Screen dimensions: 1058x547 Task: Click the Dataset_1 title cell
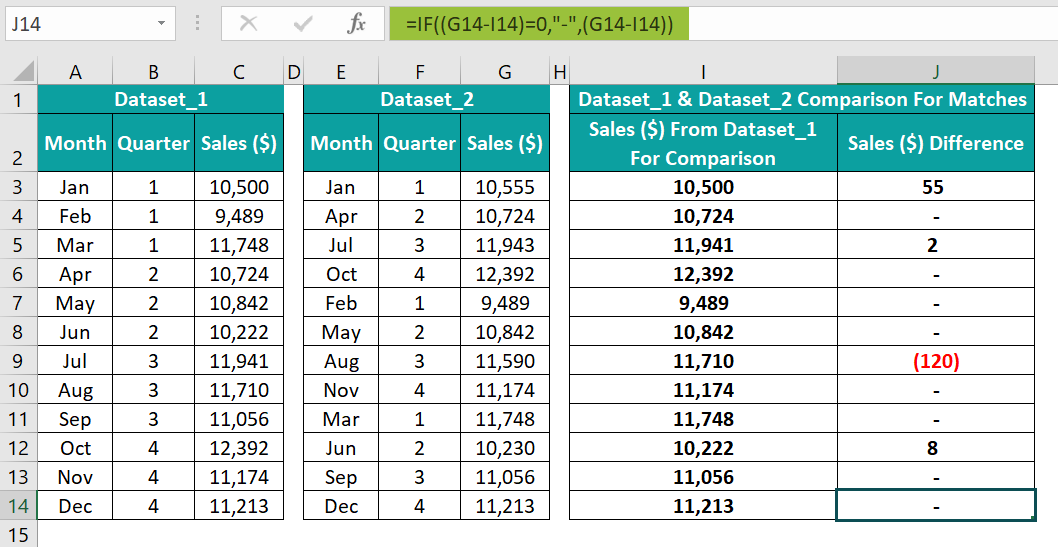pyautogui.click(x=161, y=99)
